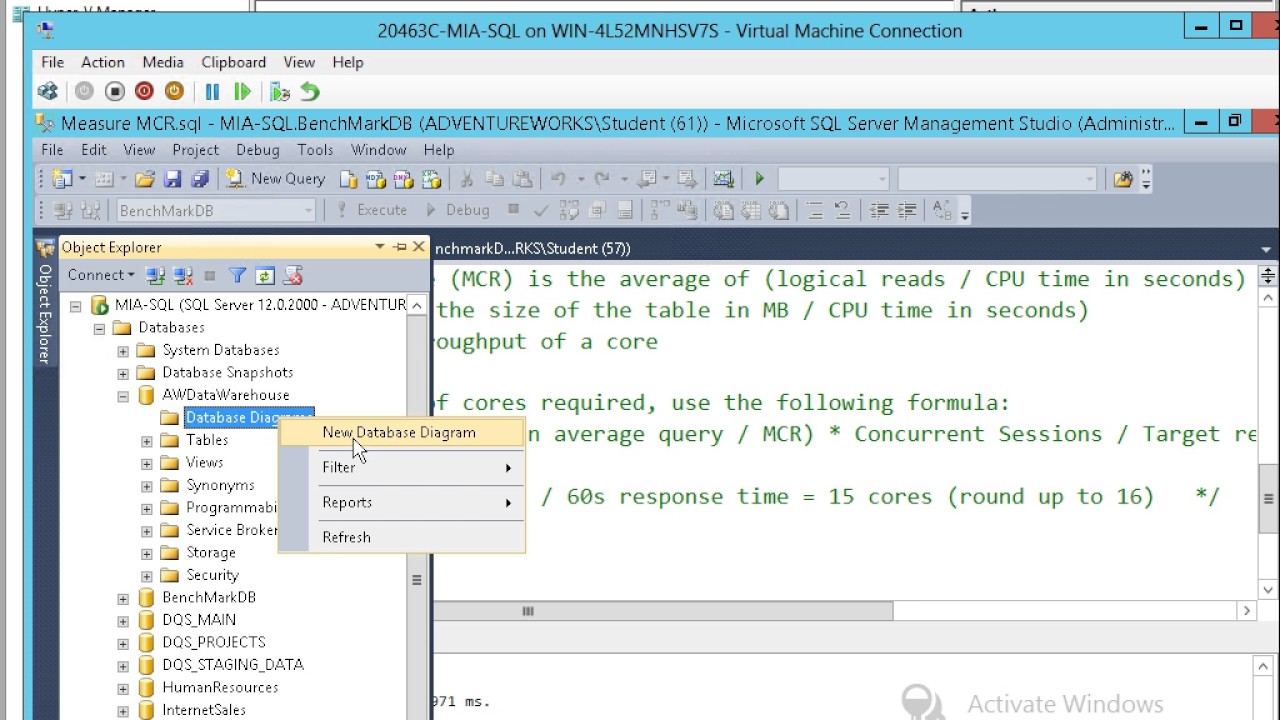Collapse the Databases folder

tap(99, 328)
